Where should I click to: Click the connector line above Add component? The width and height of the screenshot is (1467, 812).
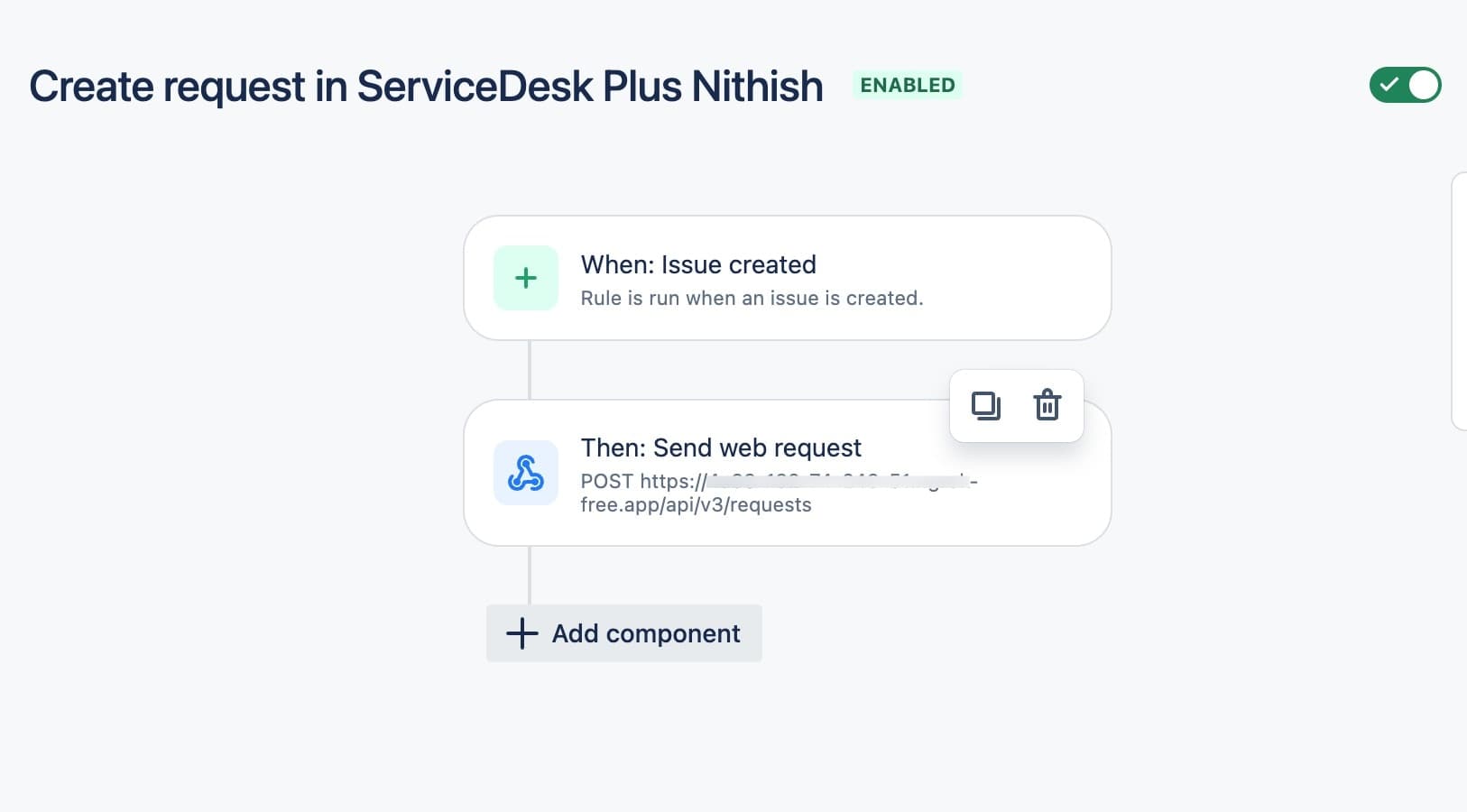coord(530,575)
